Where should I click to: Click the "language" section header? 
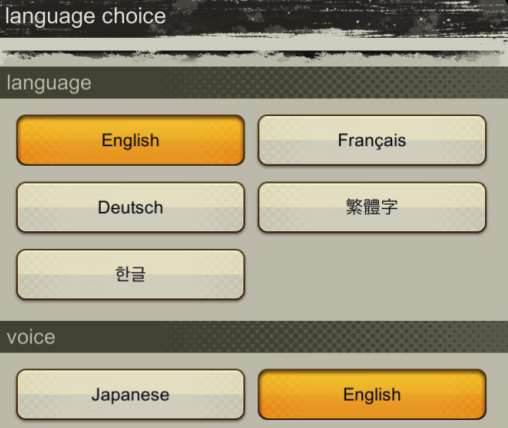point(254,82)
